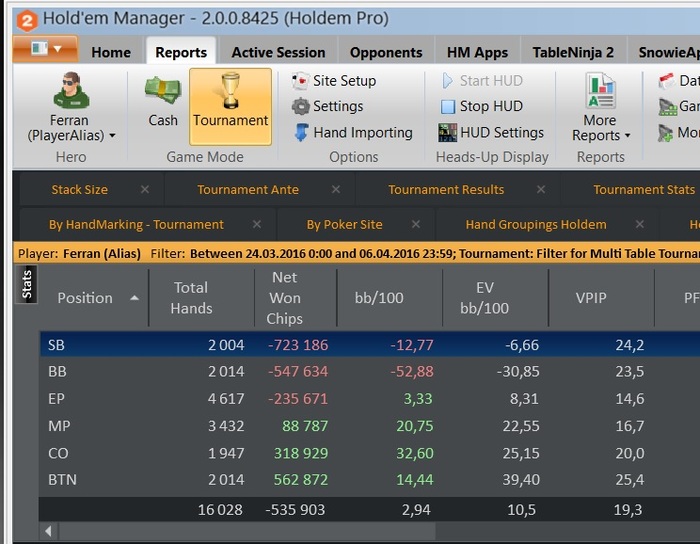This screenshot has width=700, height=544.
Task: Click the More Reports chart icon
Action: click(600, 91)
